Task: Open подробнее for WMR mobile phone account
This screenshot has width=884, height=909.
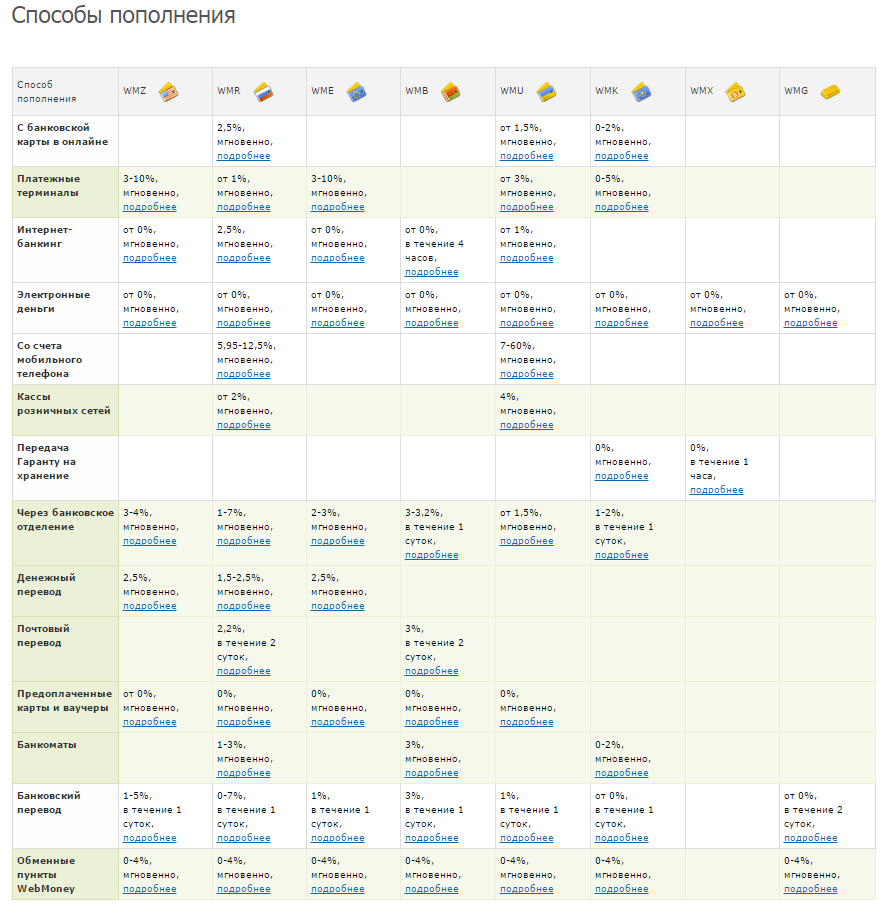Action: pyautogui.click(x=243, y=374)
